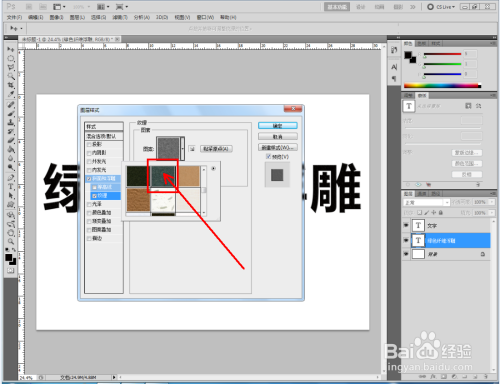The width and height of the screenshot is (500, 384).
Task: Select the Move tool in the toolbox
Action: click(11, 49)
